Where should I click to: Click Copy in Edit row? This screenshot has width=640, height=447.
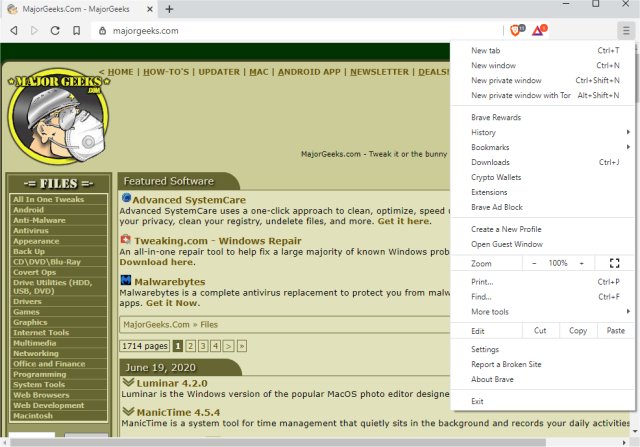click(x=578, y=331)
